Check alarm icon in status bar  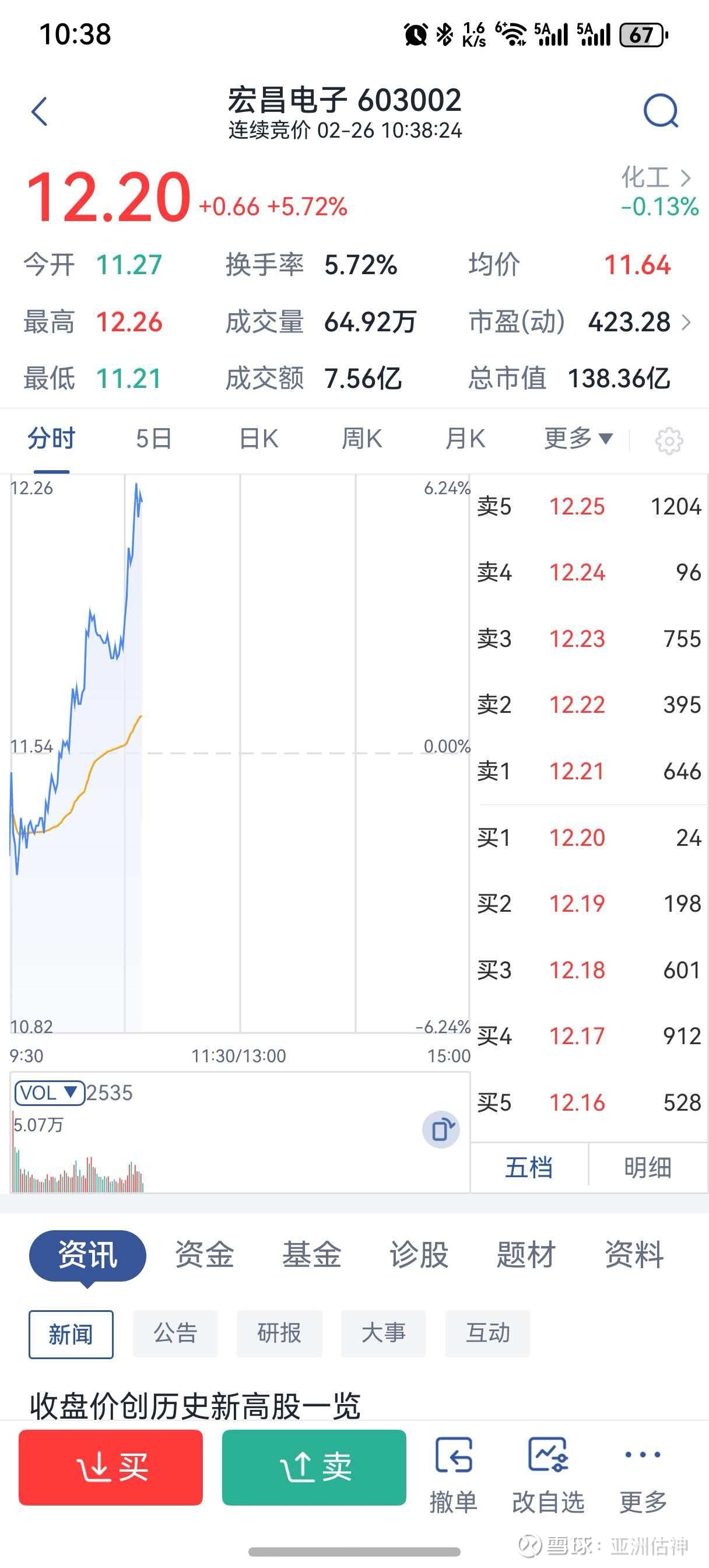pos(416,34)
